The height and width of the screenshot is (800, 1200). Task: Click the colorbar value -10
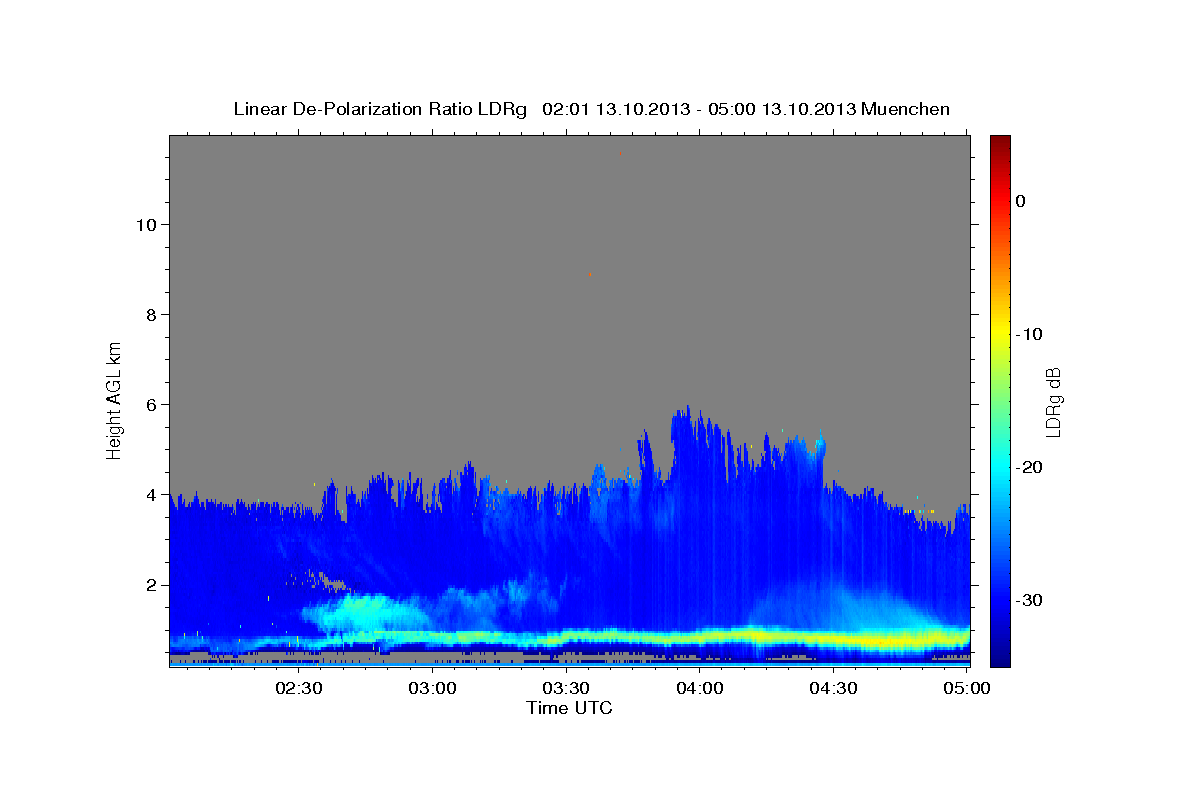(1030, 334)
